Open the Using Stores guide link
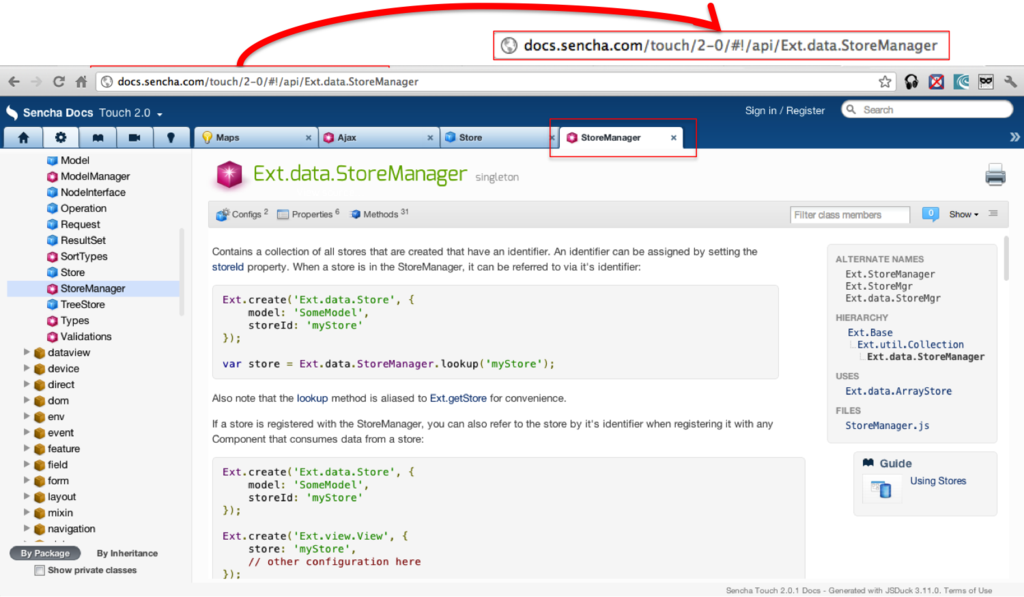The image size is (1024, 597). click(x=938, y=481)
